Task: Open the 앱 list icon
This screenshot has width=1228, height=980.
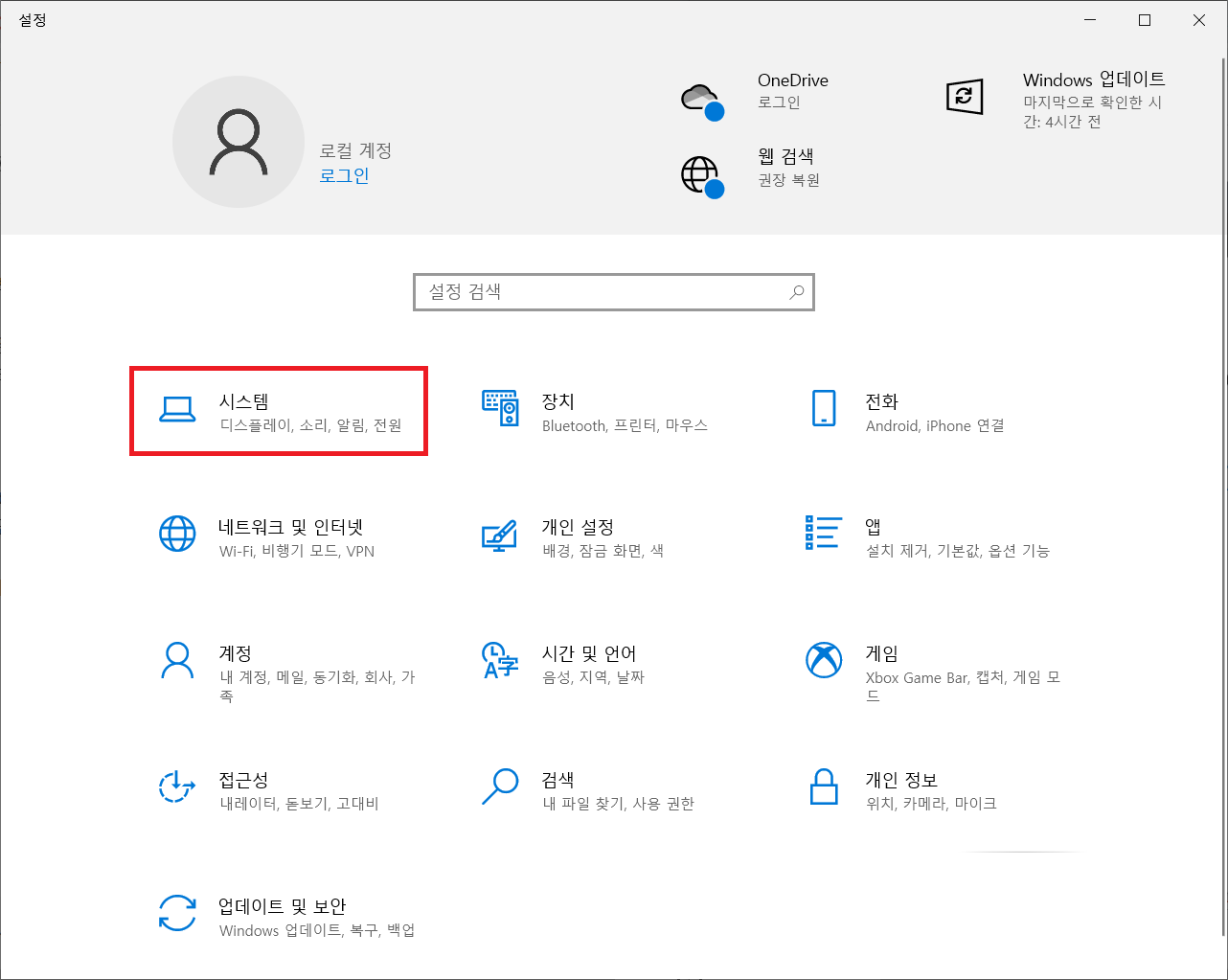Action: coord(823,533)
